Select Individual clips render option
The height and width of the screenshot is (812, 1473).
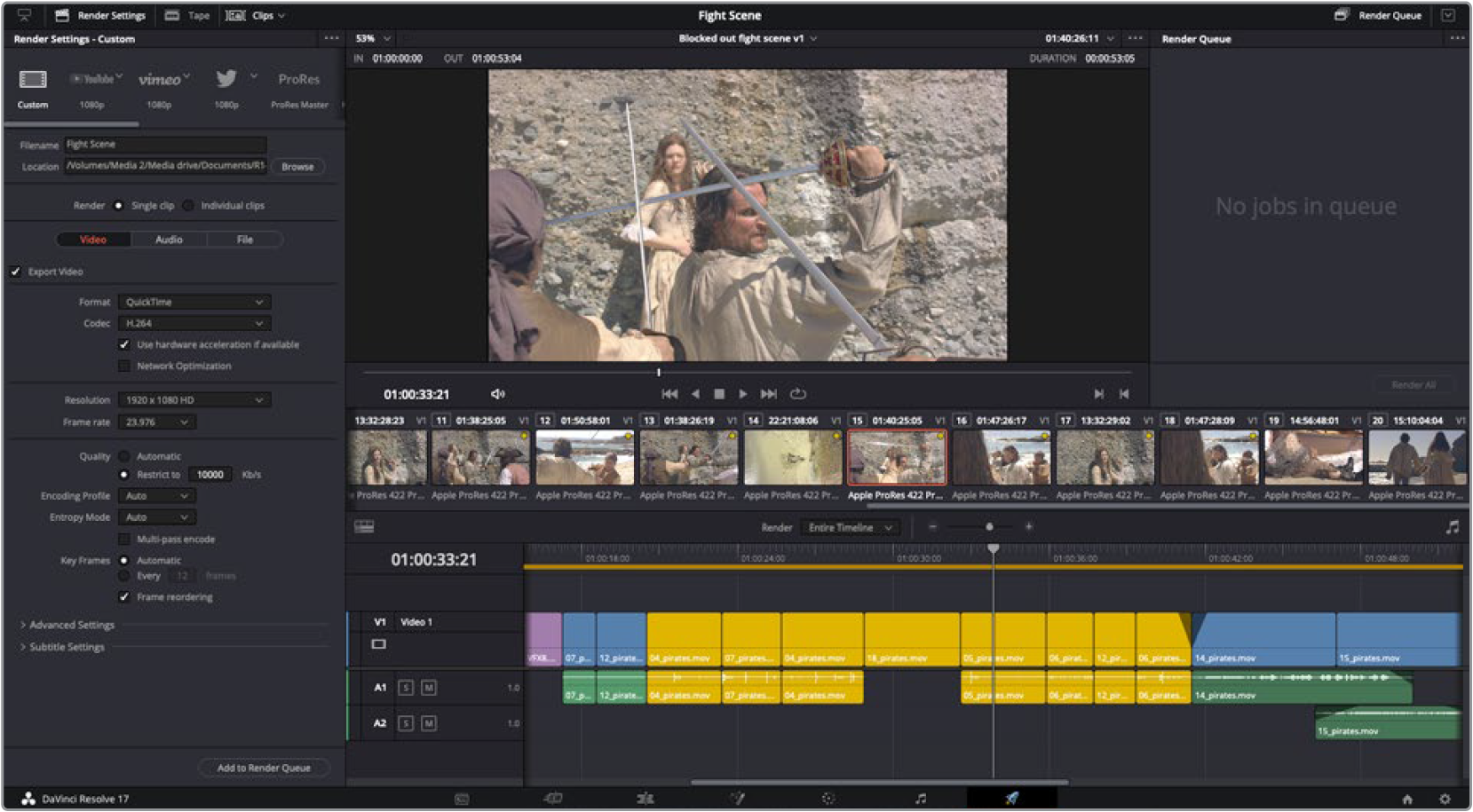coord(188,206)
